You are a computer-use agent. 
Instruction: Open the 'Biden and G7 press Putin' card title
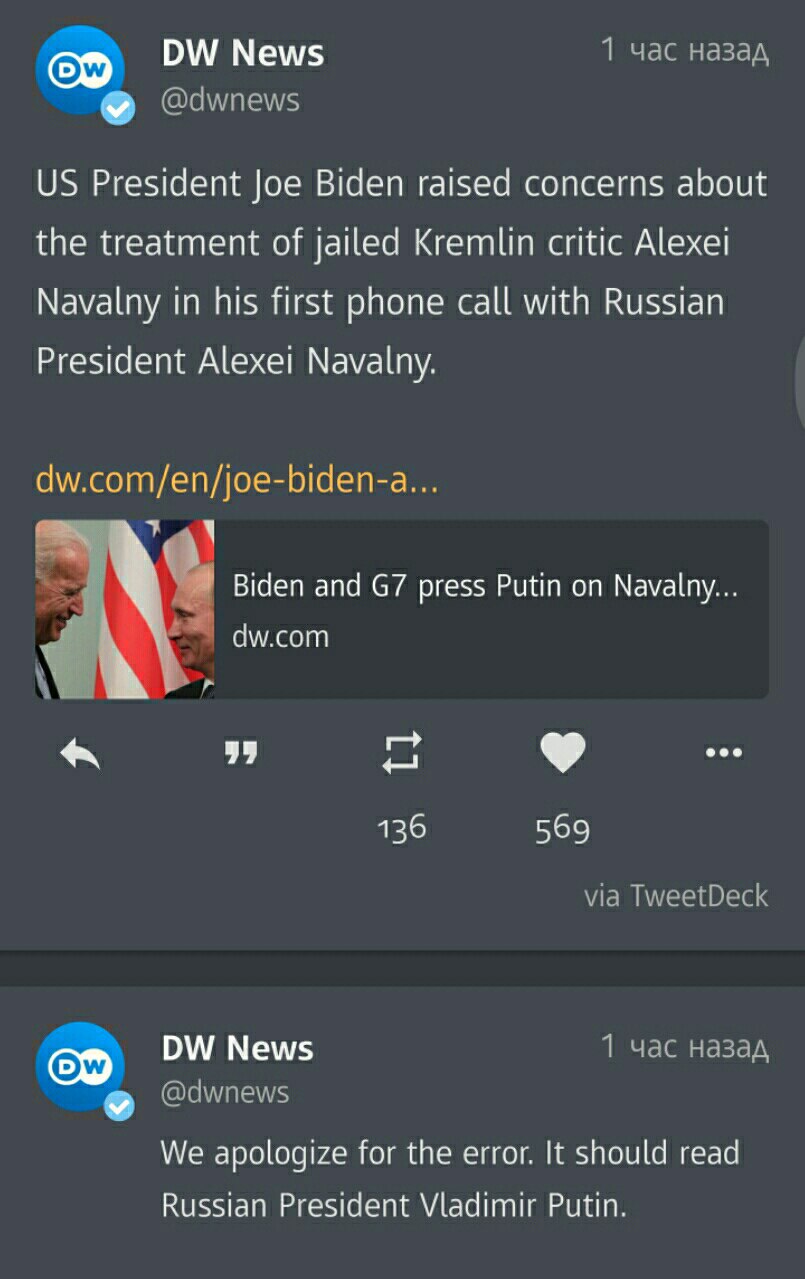[x=485, y=586]
